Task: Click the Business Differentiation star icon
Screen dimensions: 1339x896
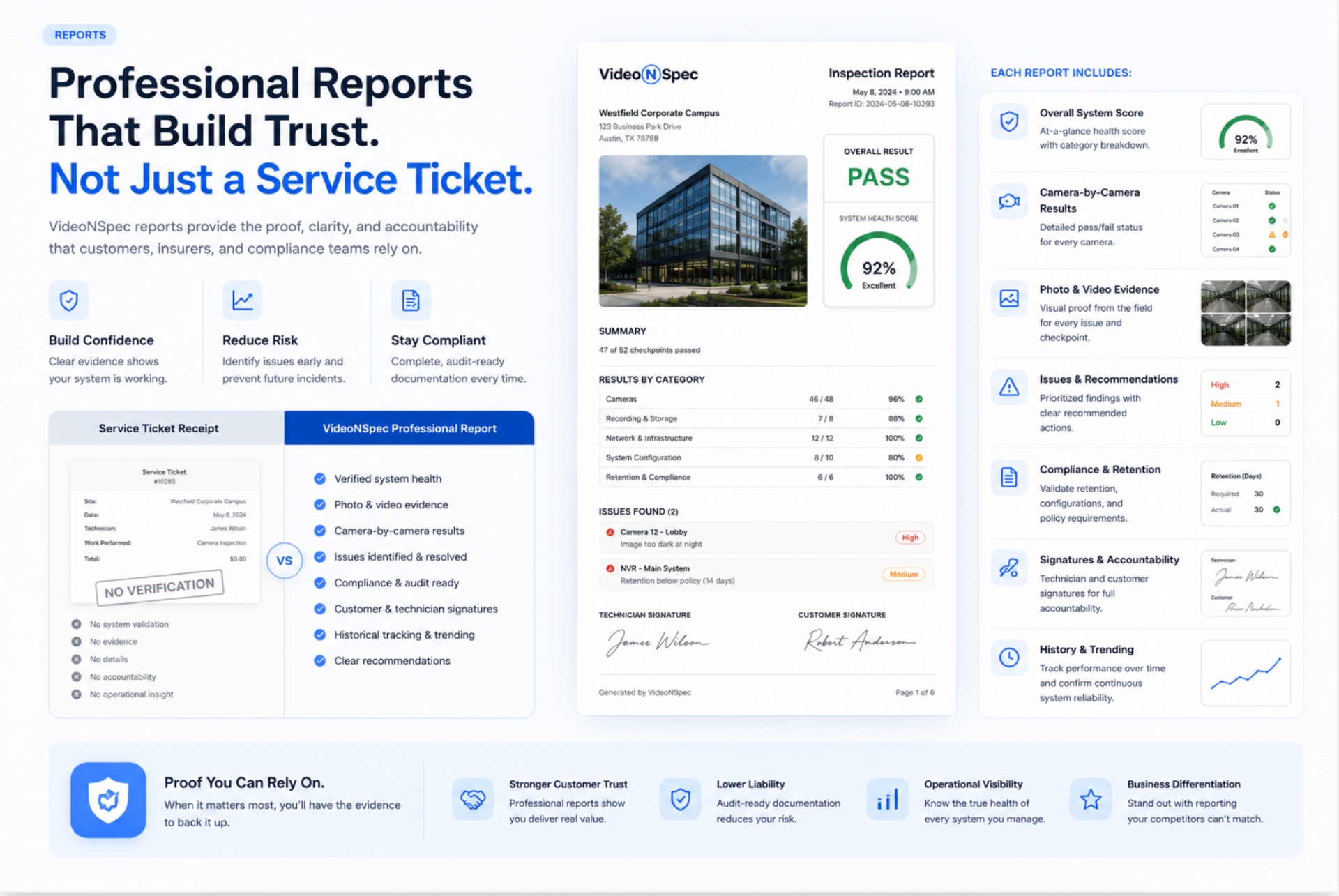Action: [x=1091, y=799]
